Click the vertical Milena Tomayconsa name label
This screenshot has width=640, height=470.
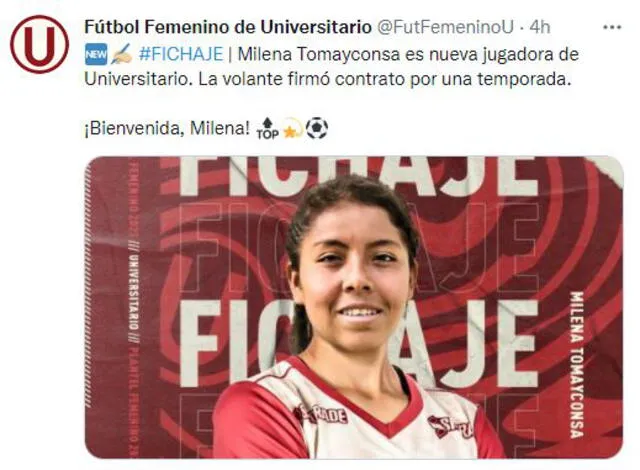(x=576, y=365)
